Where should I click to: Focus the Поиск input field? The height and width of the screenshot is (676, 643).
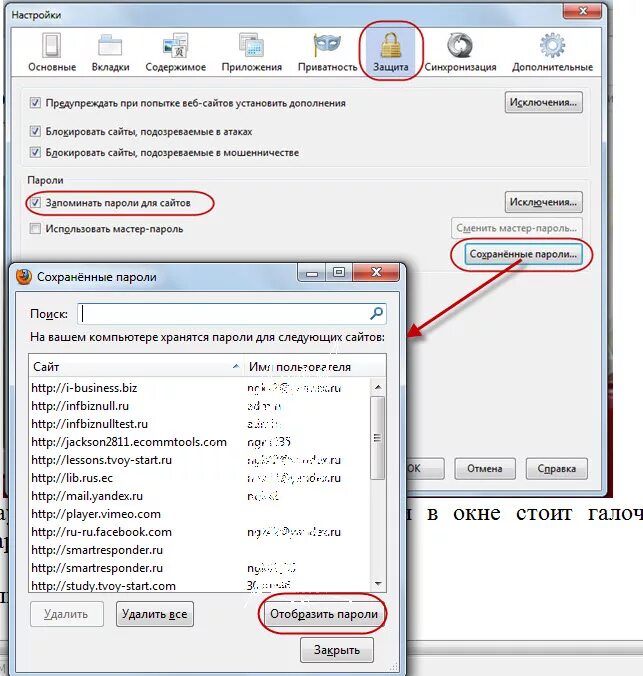click(x=232, y=313)
